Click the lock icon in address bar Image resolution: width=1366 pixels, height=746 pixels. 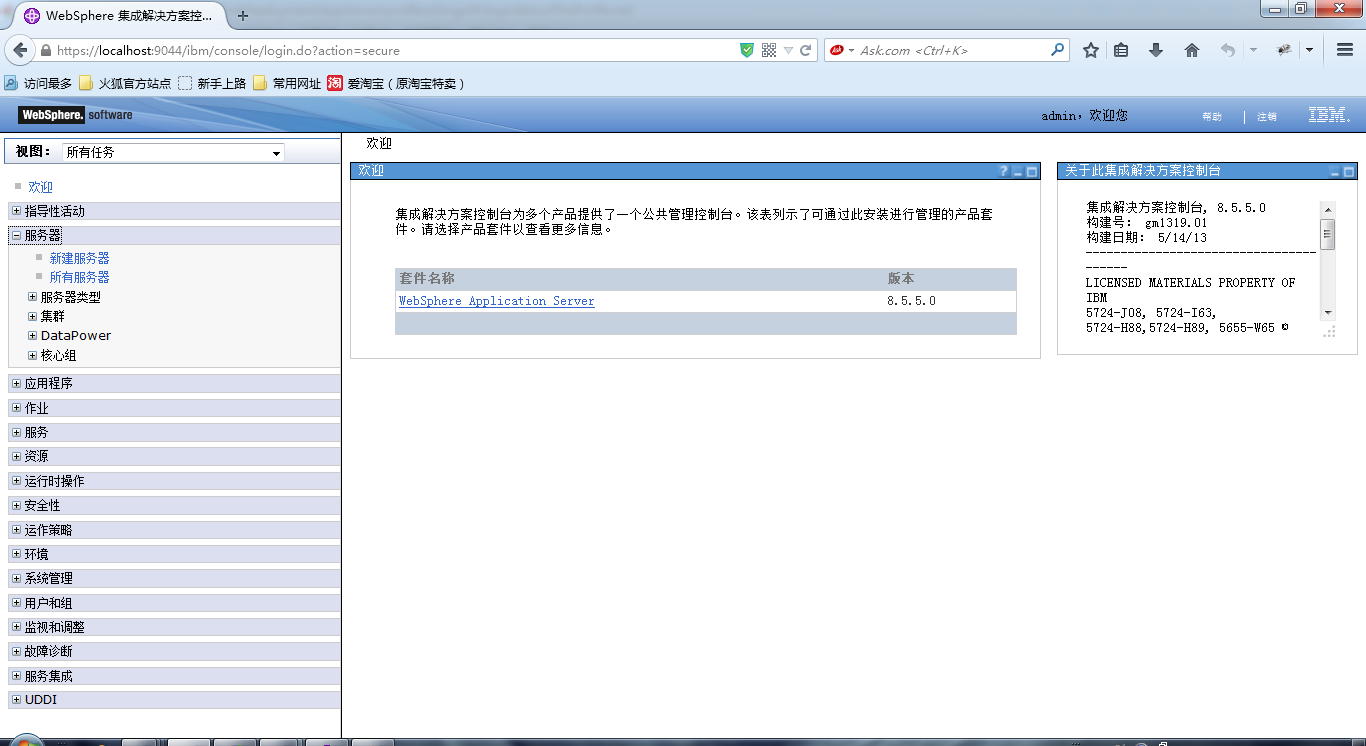tap(46, 50)
